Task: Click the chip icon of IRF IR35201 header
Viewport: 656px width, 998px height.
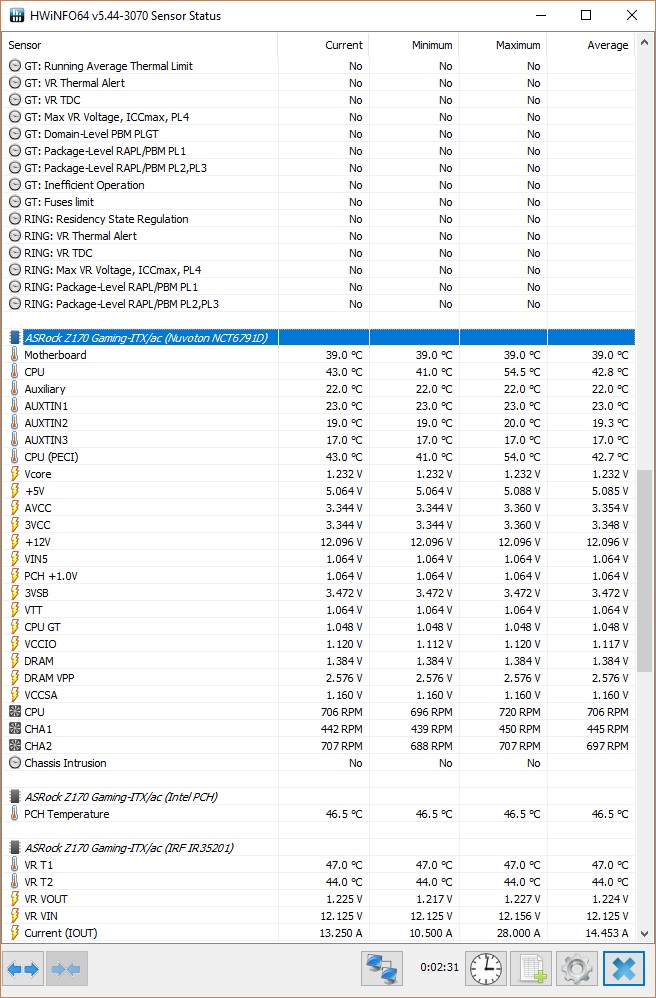Action: (15, 847)
